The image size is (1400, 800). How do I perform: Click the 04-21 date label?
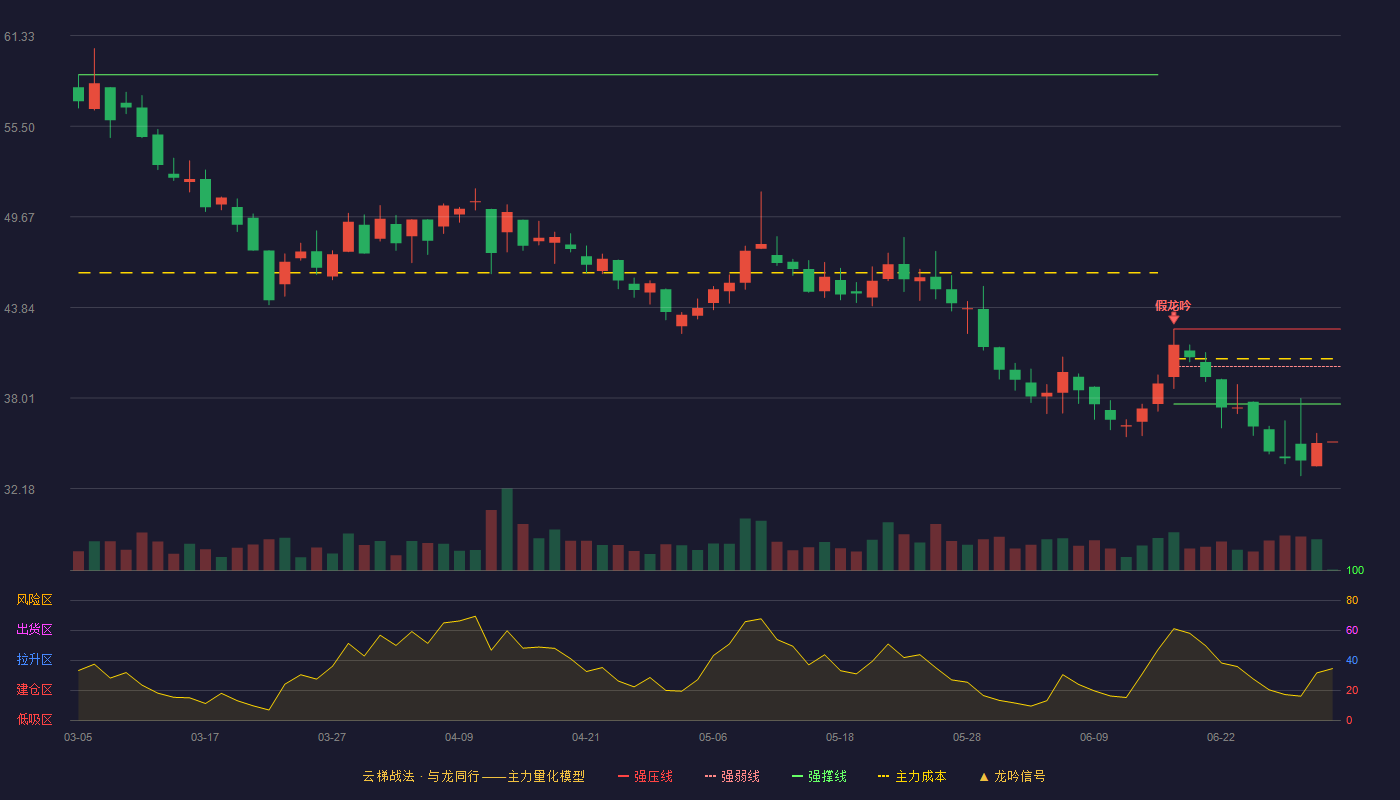point(586,737)
